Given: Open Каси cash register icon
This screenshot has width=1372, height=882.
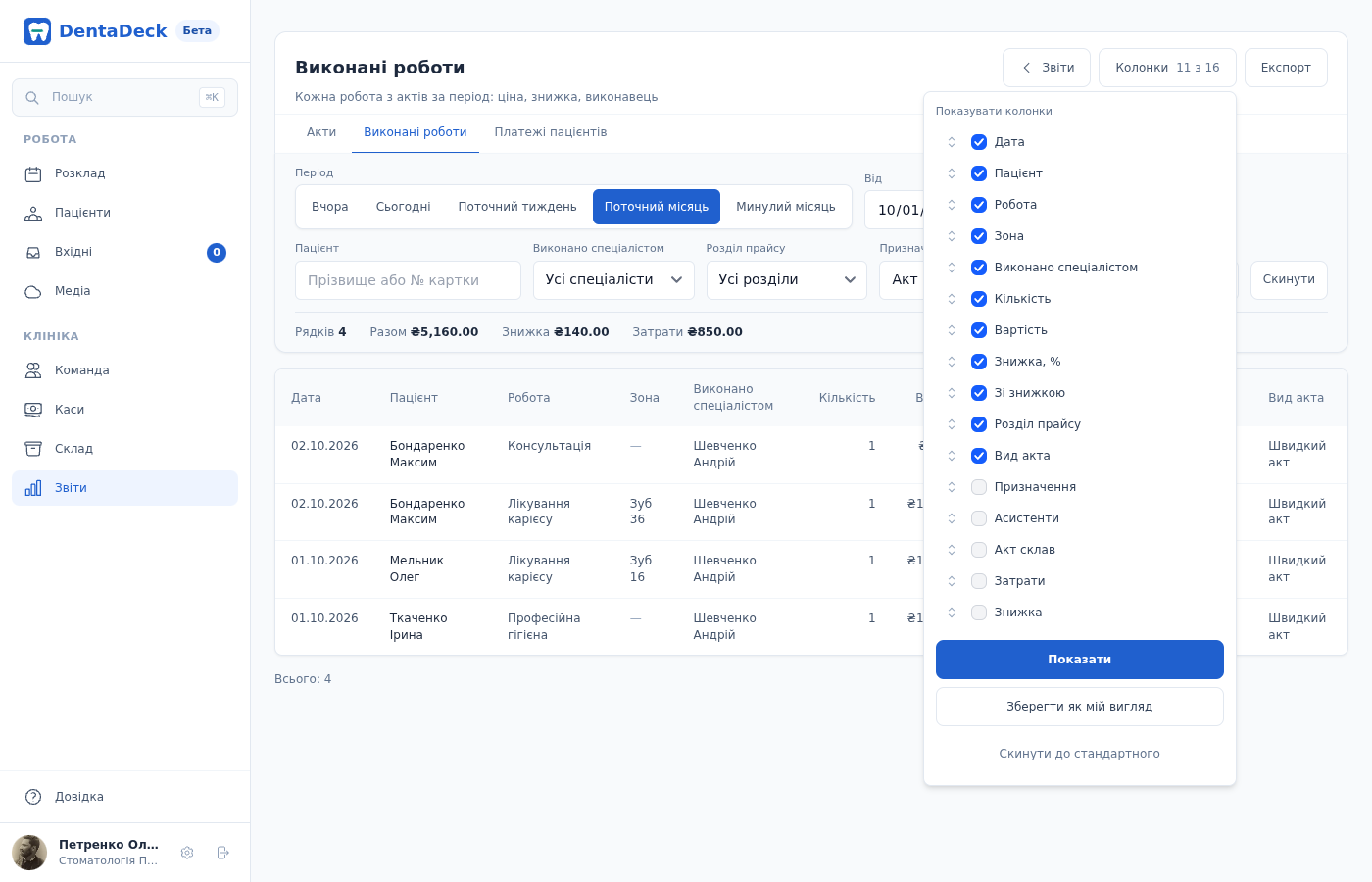Looking at the screenshot, I should [x=33, y=410].
